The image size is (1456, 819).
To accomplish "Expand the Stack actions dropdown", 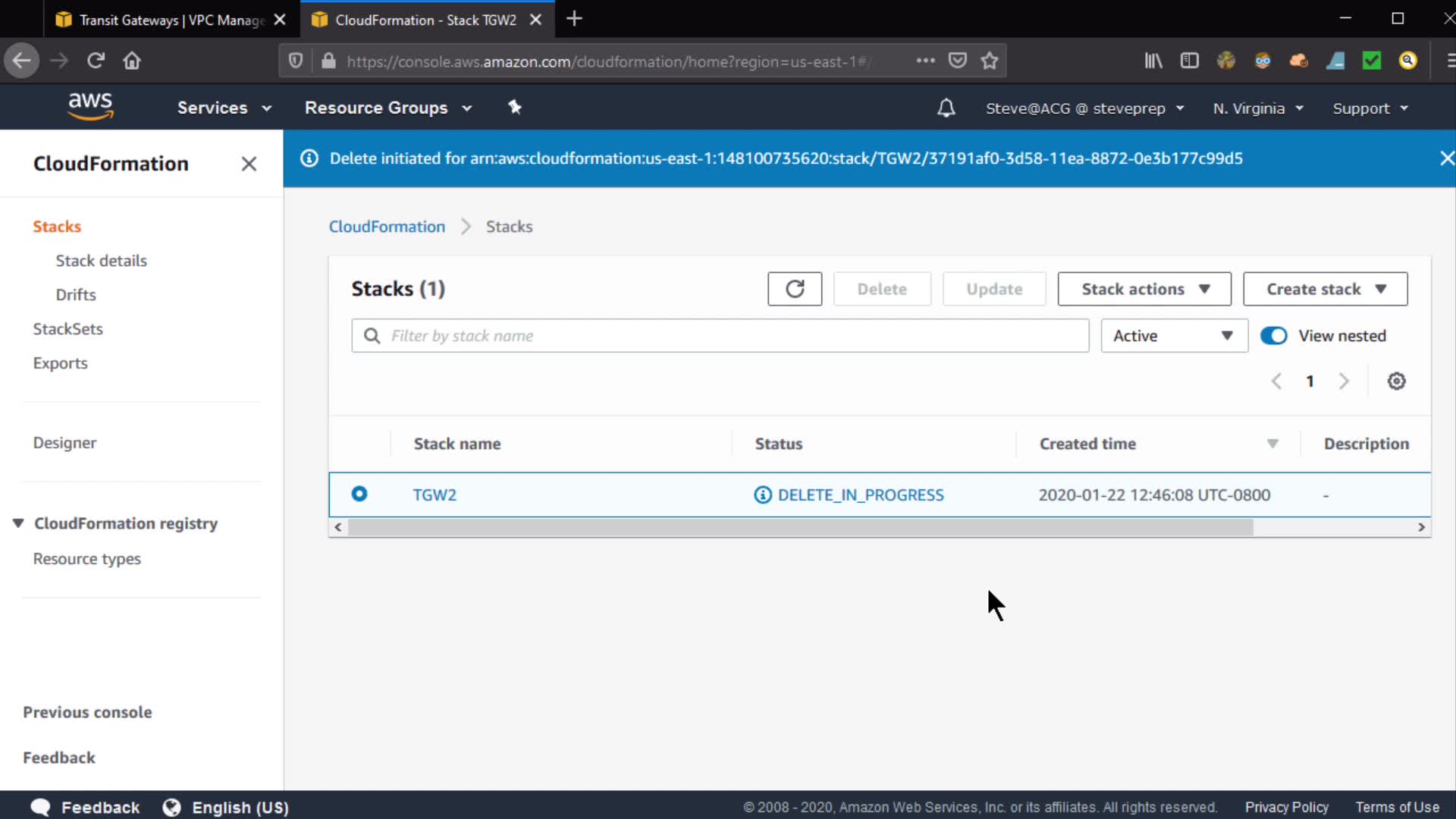I will tap(1144, 289).
